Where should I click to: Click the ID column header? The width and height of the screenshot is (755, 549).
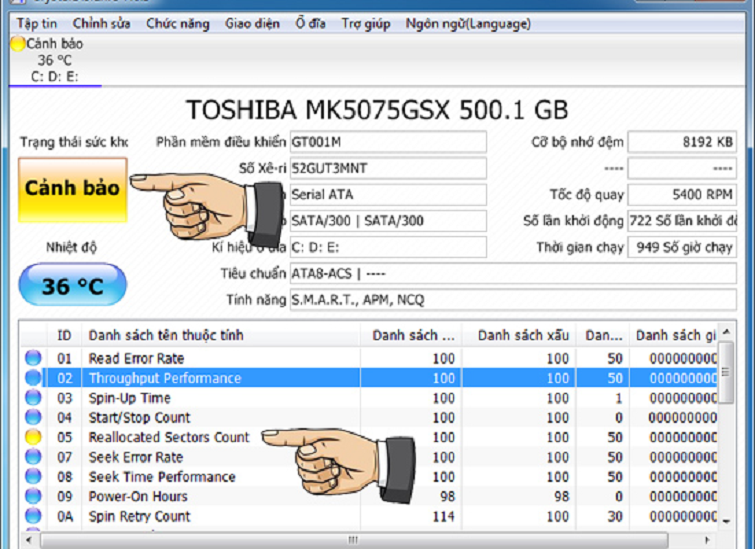[x=64, y=335]
